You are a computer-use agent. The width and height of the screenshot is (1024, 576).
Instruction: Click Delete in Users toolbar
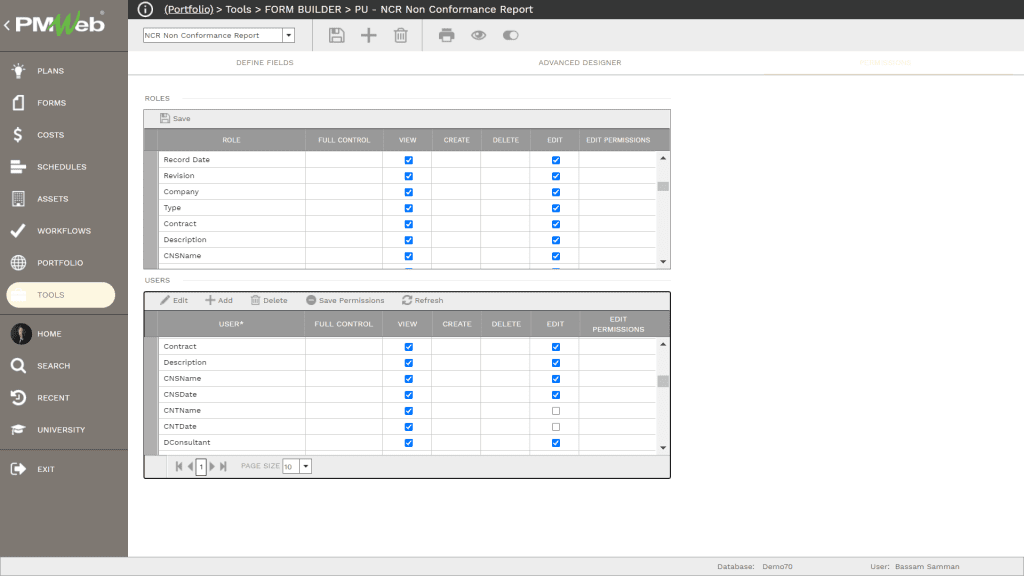[269, 300]
